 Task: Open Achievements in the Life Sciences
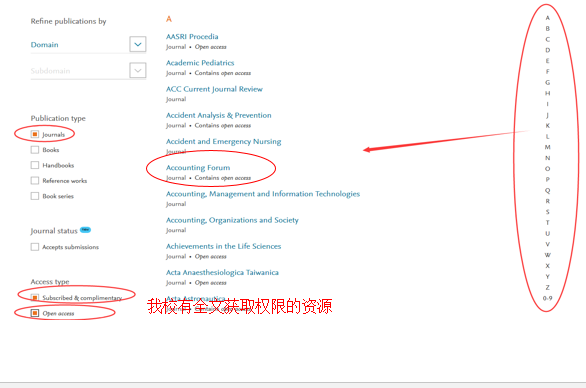coord(223,246)
